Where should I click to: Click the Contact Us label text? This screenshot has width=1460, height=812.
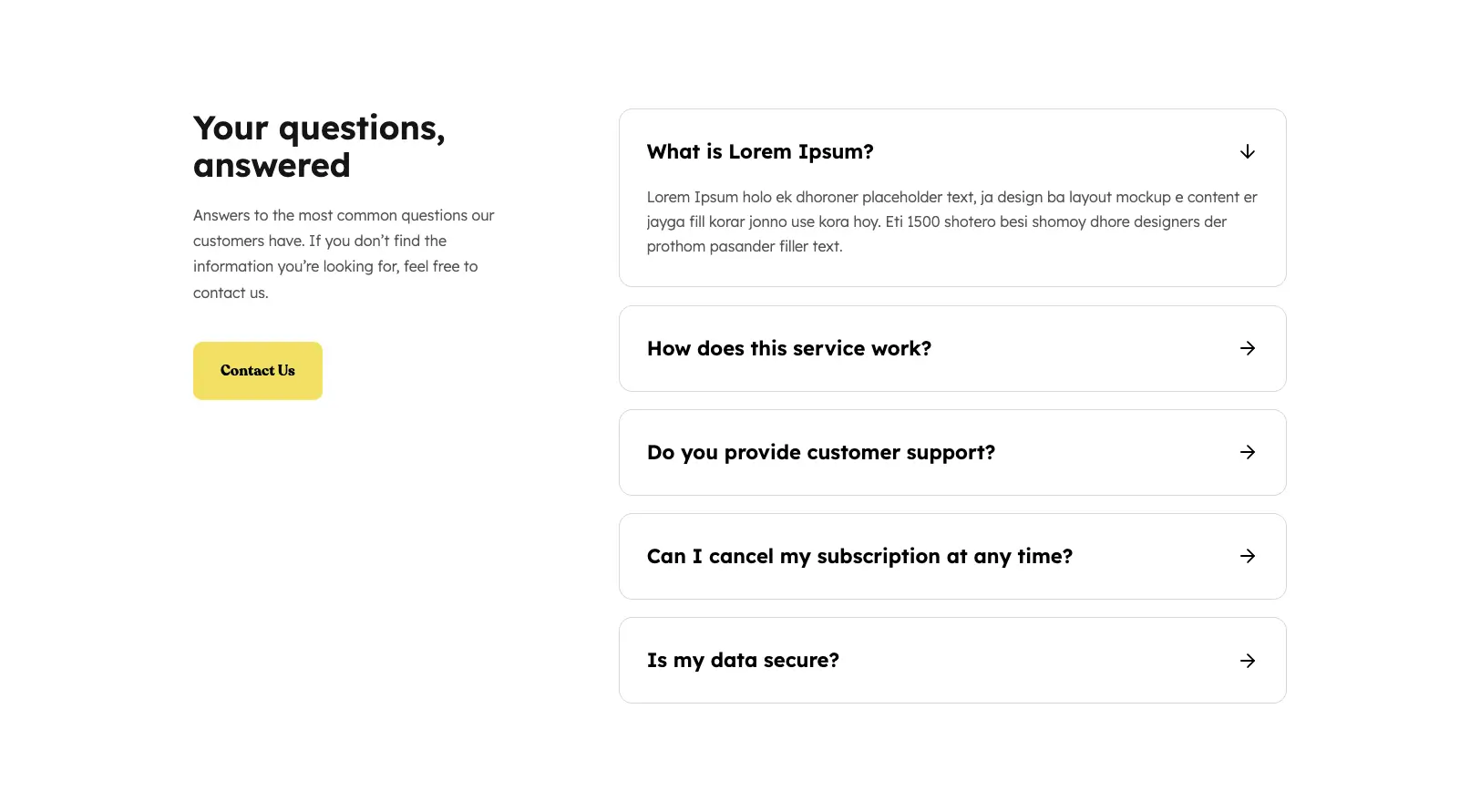(258, 371)
